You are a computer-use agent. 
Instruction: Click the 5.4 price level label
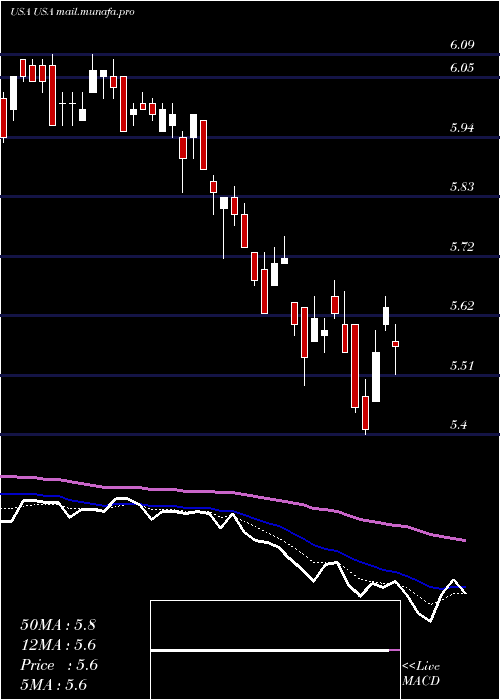coord(458,425)
